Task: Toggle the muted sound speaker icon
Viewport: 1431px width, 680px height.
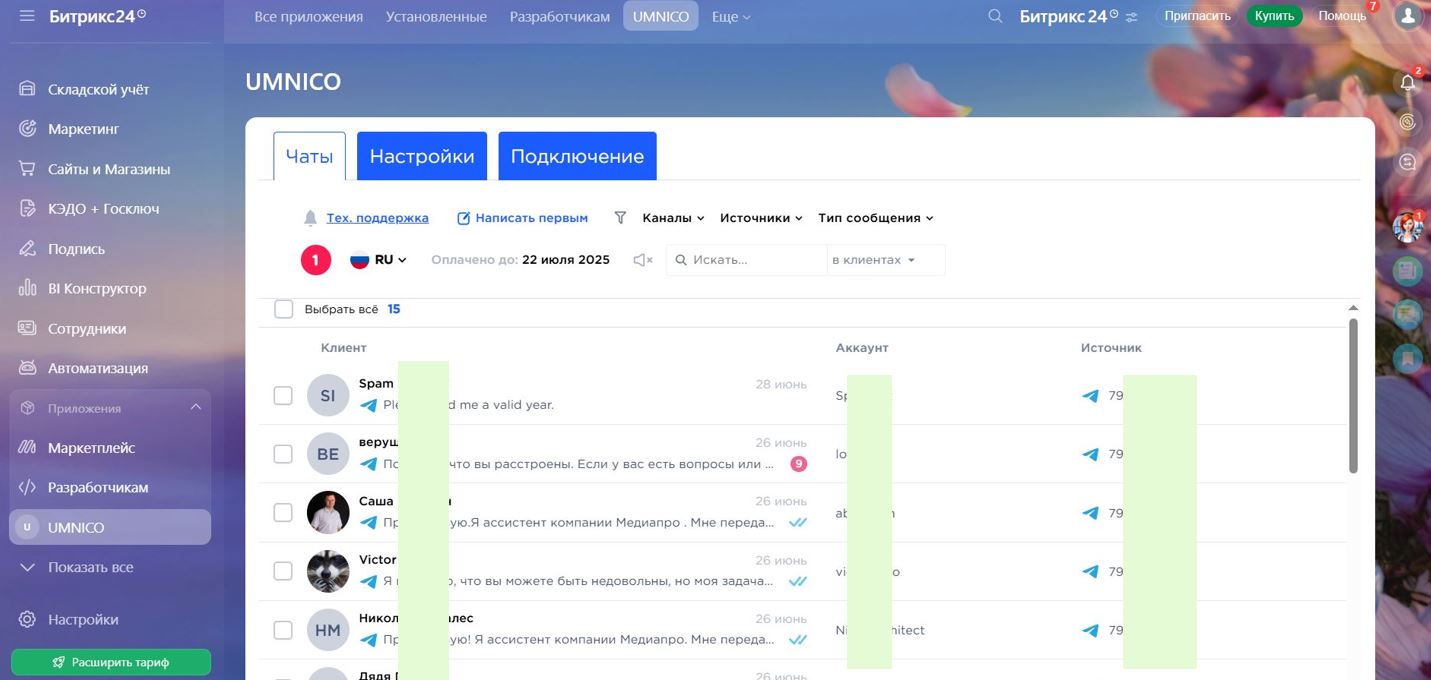Action: [642, 260]
